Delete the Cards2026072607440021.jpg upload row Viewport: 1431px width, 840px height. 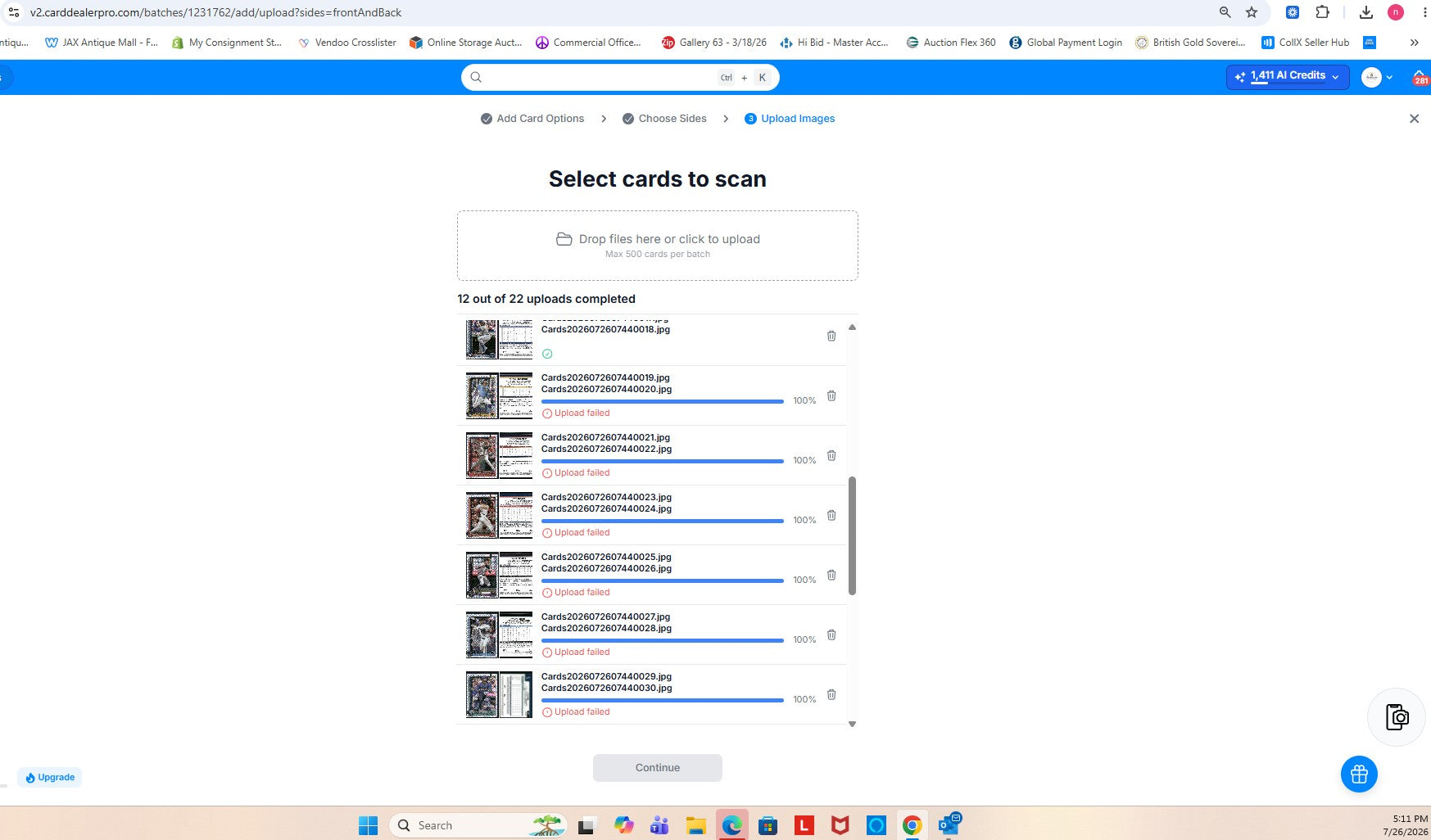(x=831, y=456)
